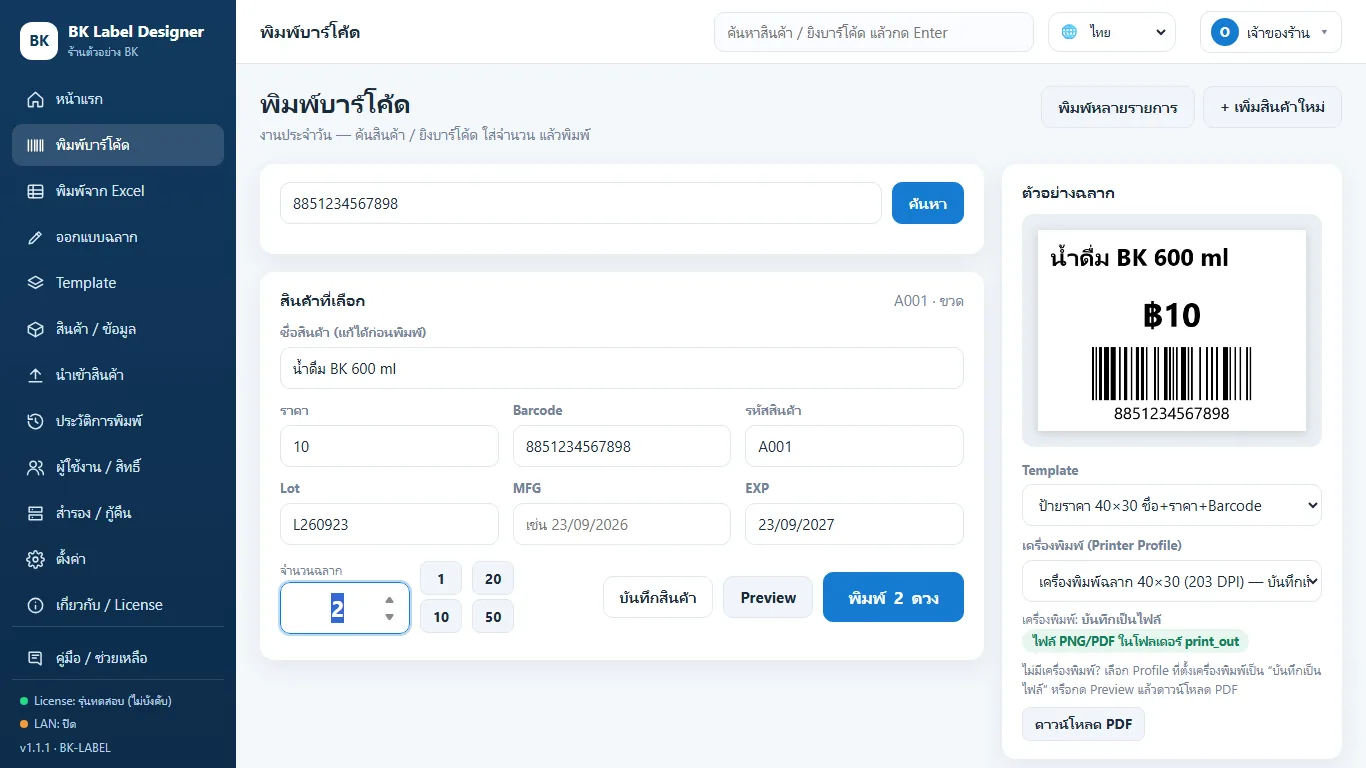Image resolution: width=1366 pixels, height=768 pixels.
Task: Click the top product search field
Action: tap(874, 32)
